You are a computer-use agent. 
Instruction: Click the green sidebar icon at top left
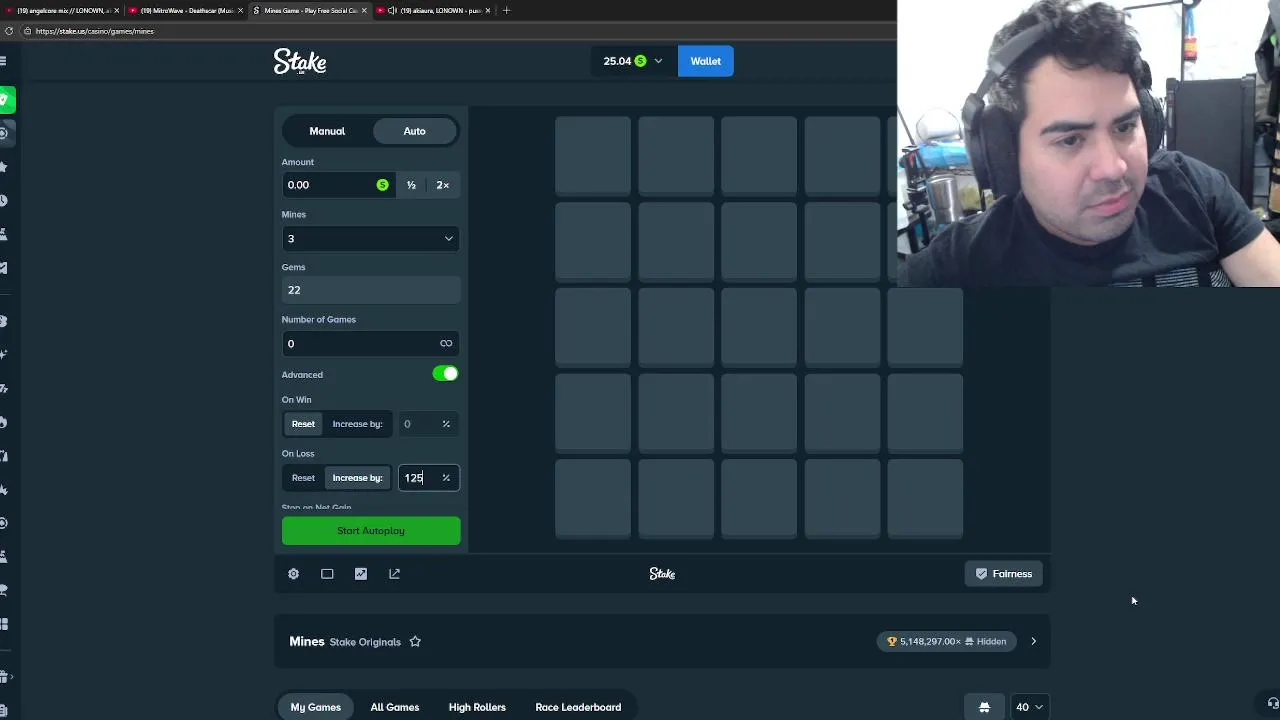click(x=5, y=99)
